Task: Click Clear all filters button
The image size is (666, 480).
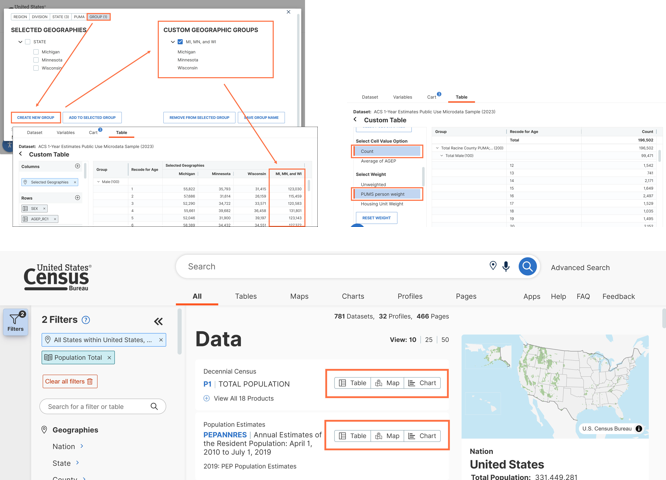Action: (69, 381)
